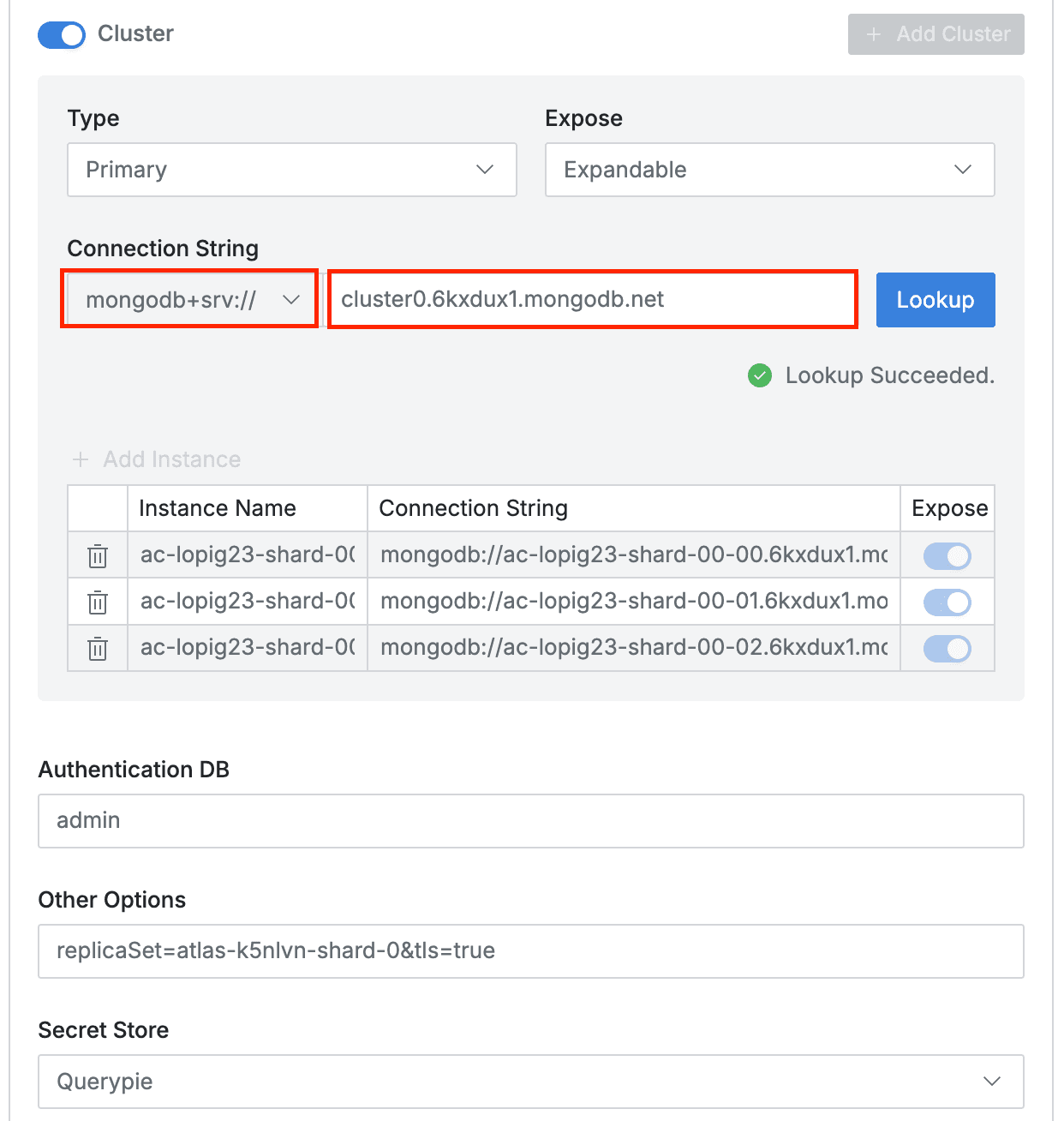Click the Primary dropdown chevron icon
1064x1121 pixels.
coord(484,170)
